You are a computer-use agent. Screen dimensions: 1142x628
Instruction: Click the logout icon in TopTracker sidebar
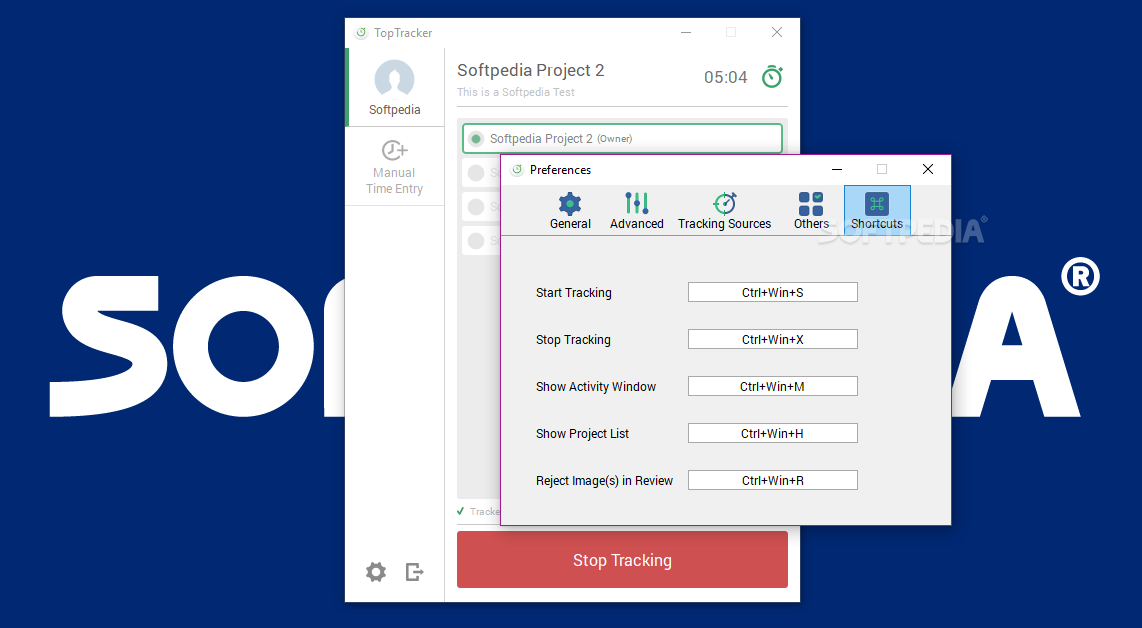coord(414,572)
